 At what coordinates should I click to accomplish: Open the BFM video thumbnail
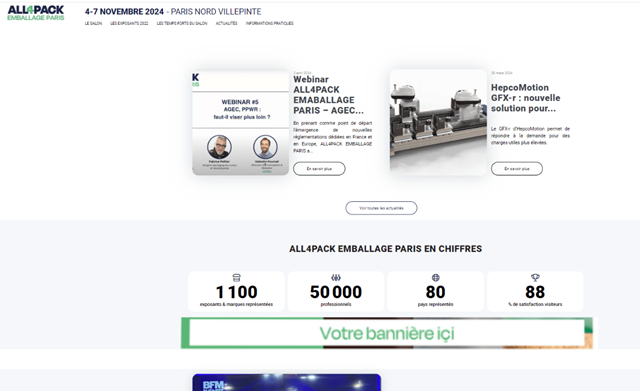pos(287,382)
